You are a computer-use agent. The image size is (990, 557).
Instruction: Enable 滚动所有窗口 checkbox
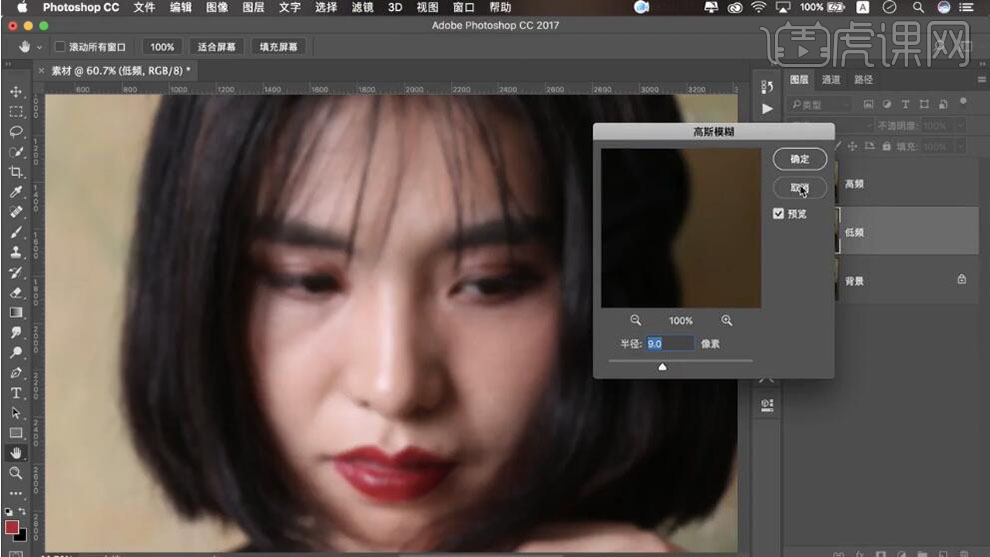pyautogui.click(x=60, y=47)
